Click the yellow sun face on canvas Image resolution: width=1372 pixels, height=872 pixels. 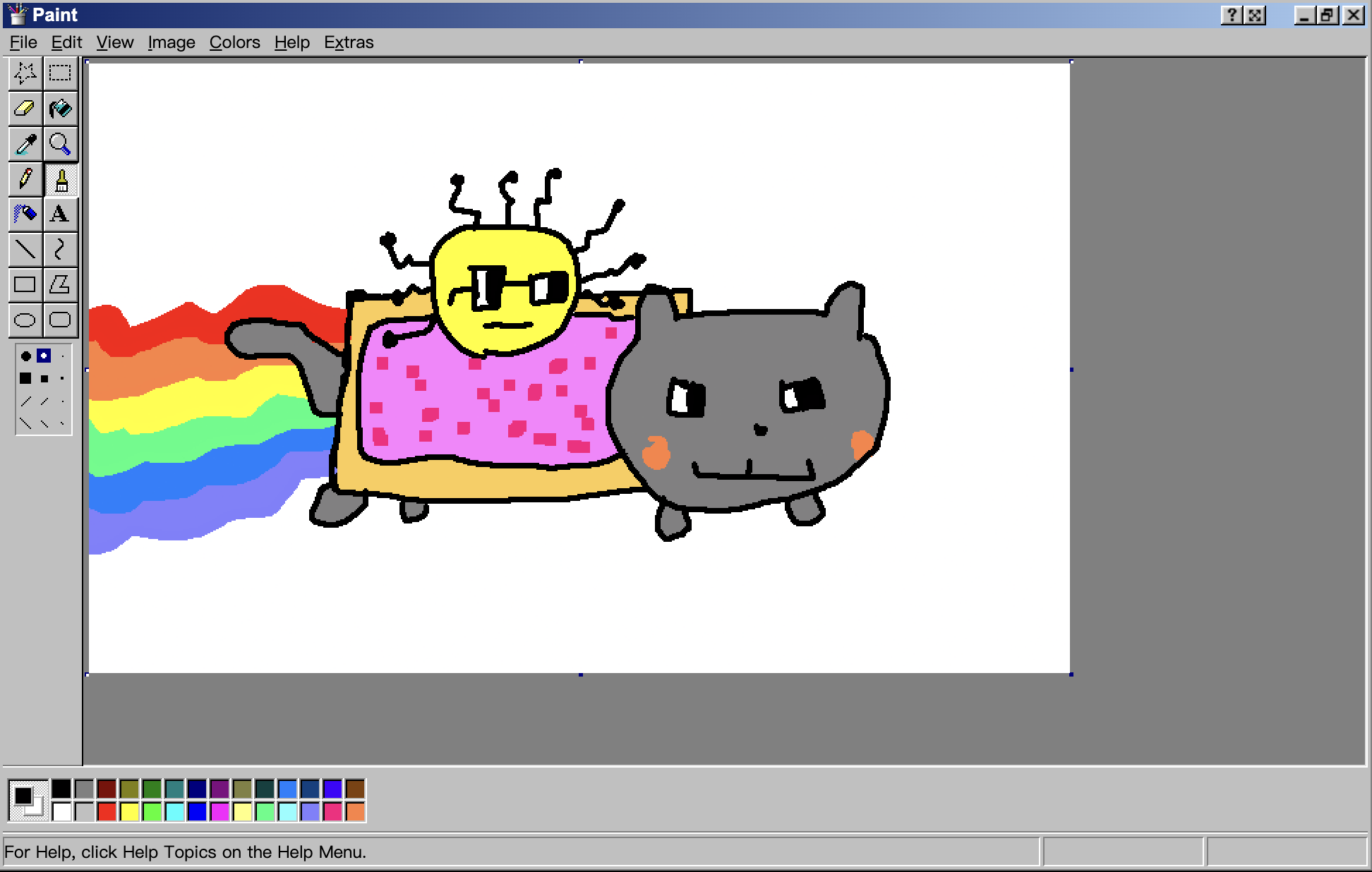point(505,291)
